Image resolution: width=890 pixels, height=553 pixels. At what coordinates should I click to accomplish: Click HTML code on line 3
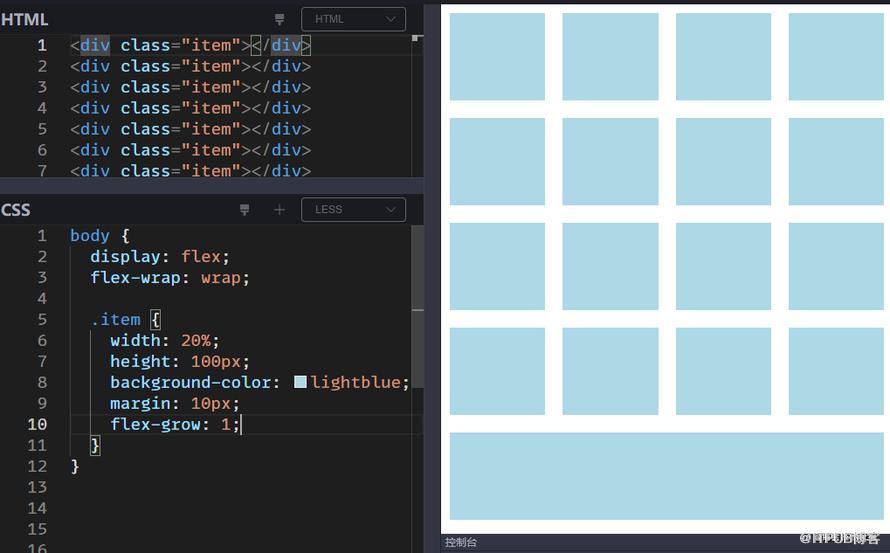(x=190, y=87)
